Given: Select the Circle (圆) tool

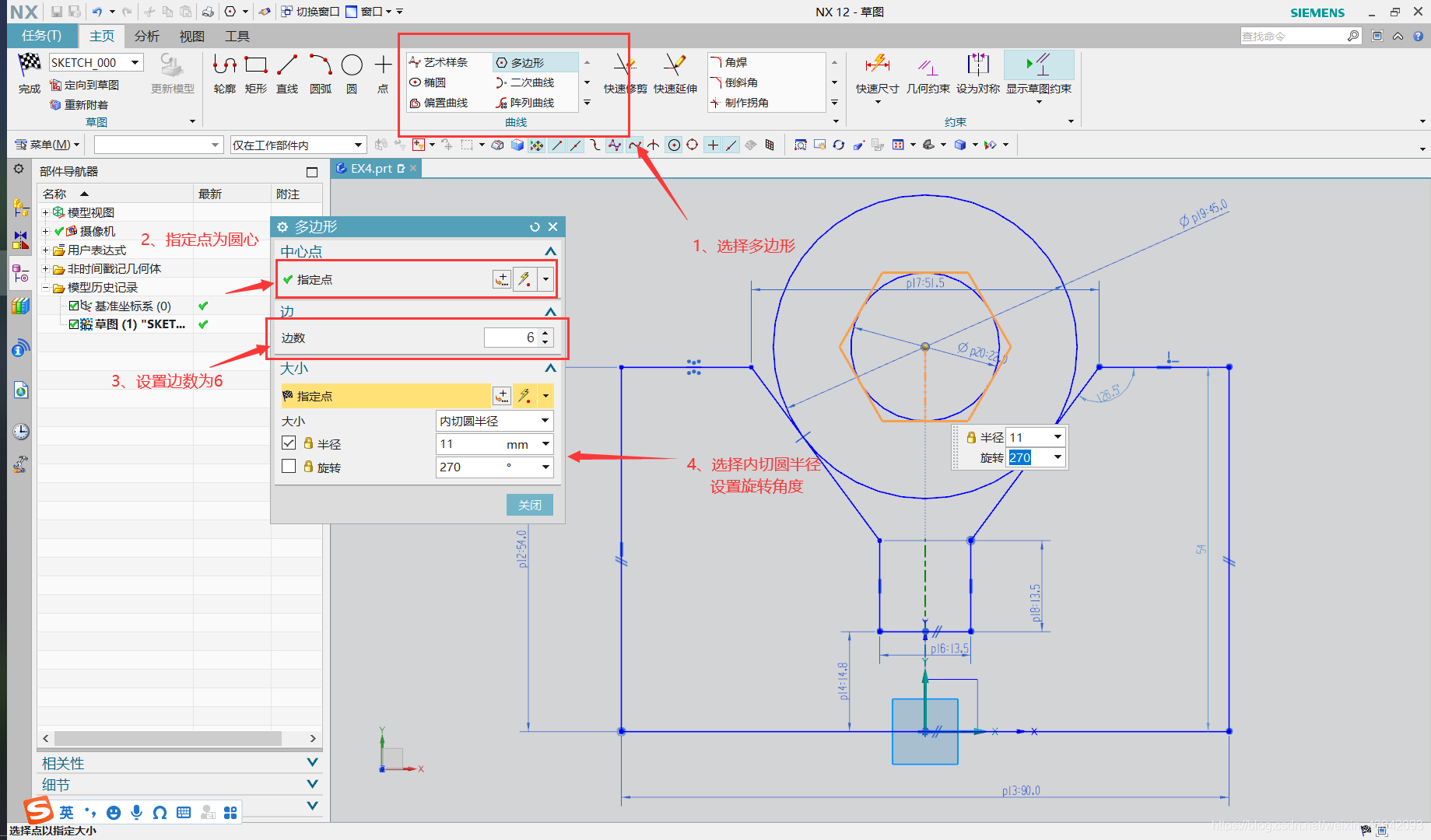Looking at the screenshot, I should (352, 74).
